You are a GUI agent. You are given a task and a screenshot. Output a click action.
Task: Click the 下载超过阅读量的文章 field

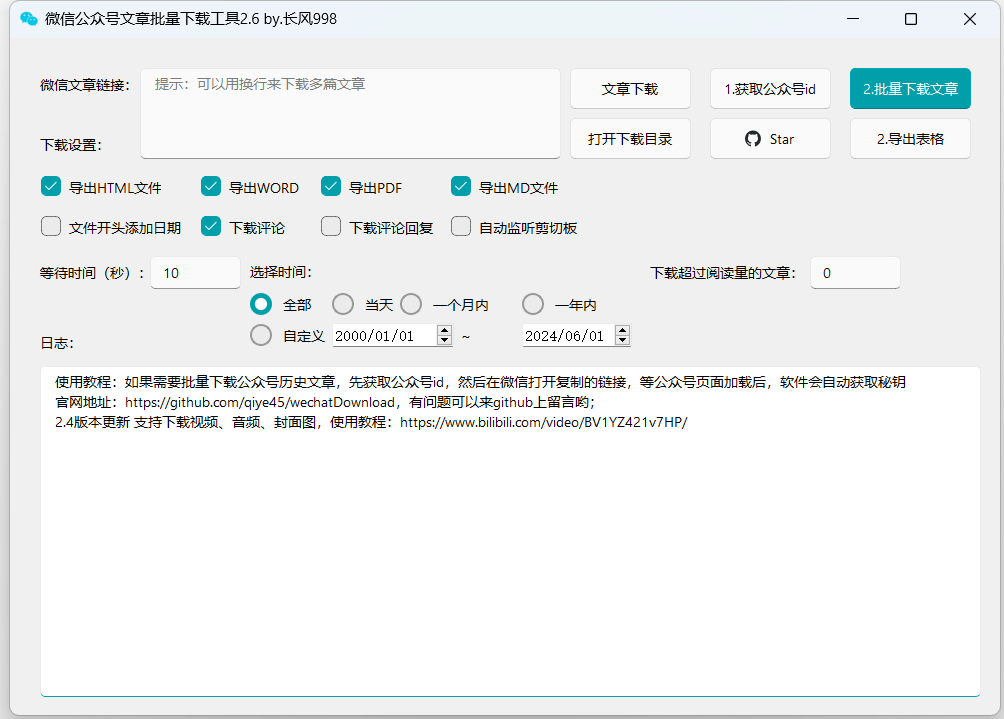coord(855,273)
